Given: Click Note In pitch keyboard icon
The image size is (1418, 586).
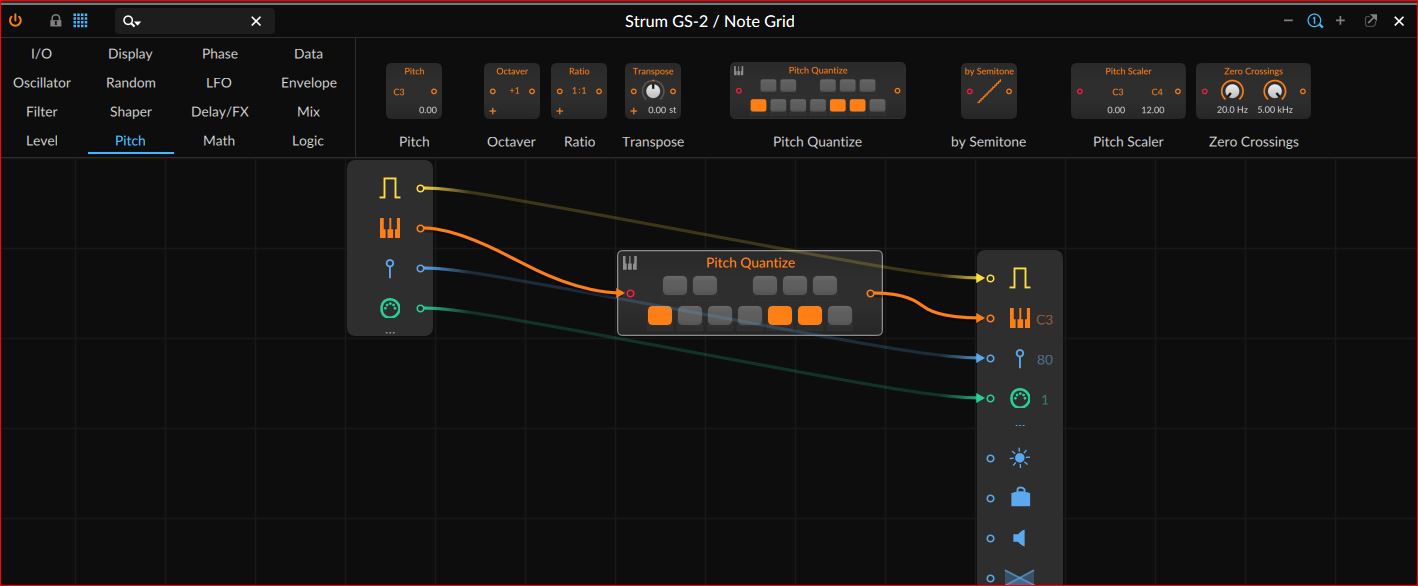Looking at the screenshot, I should (390, 228).
